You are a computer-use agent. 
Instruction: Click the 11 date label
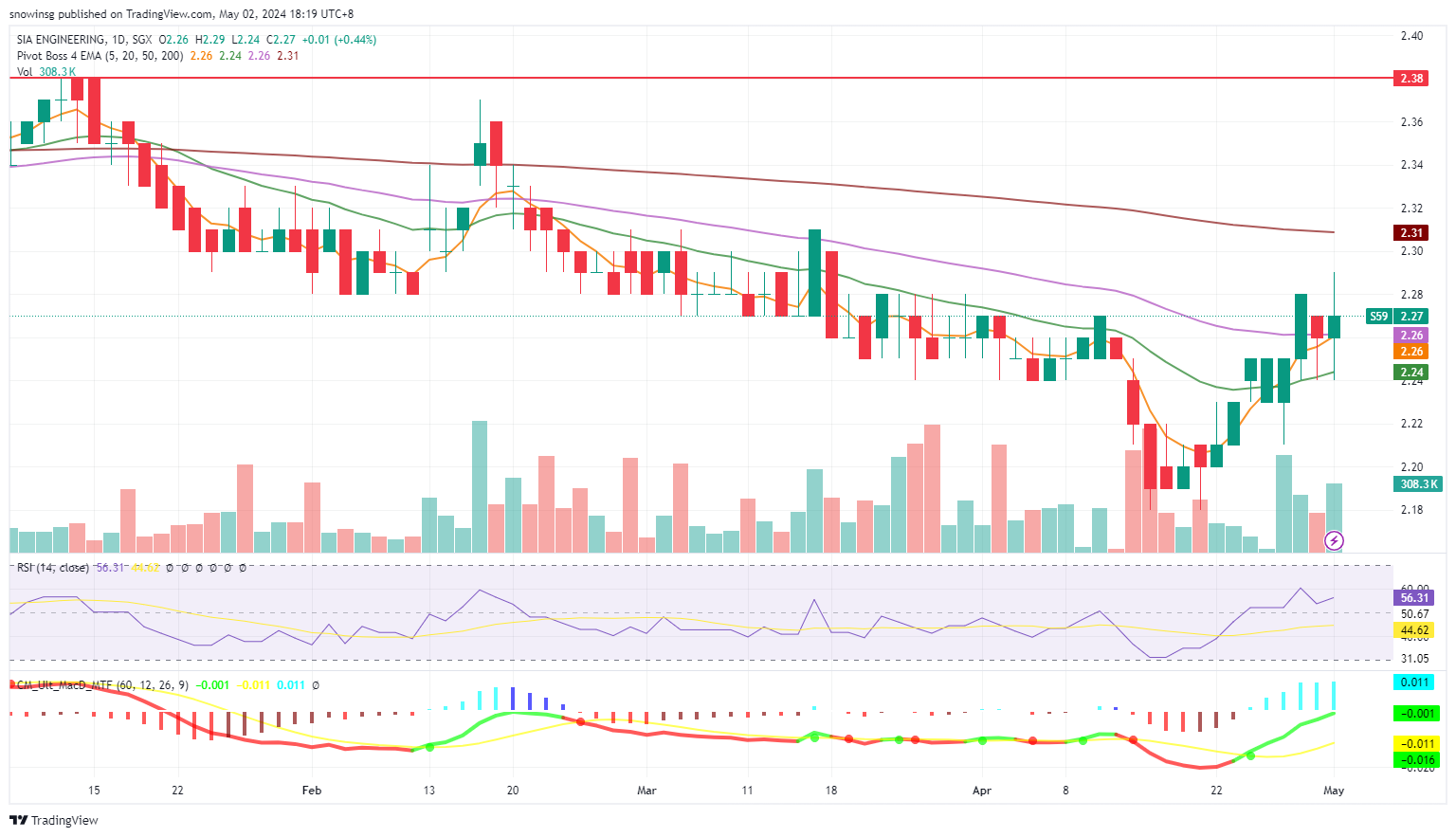tap(747, 791)
